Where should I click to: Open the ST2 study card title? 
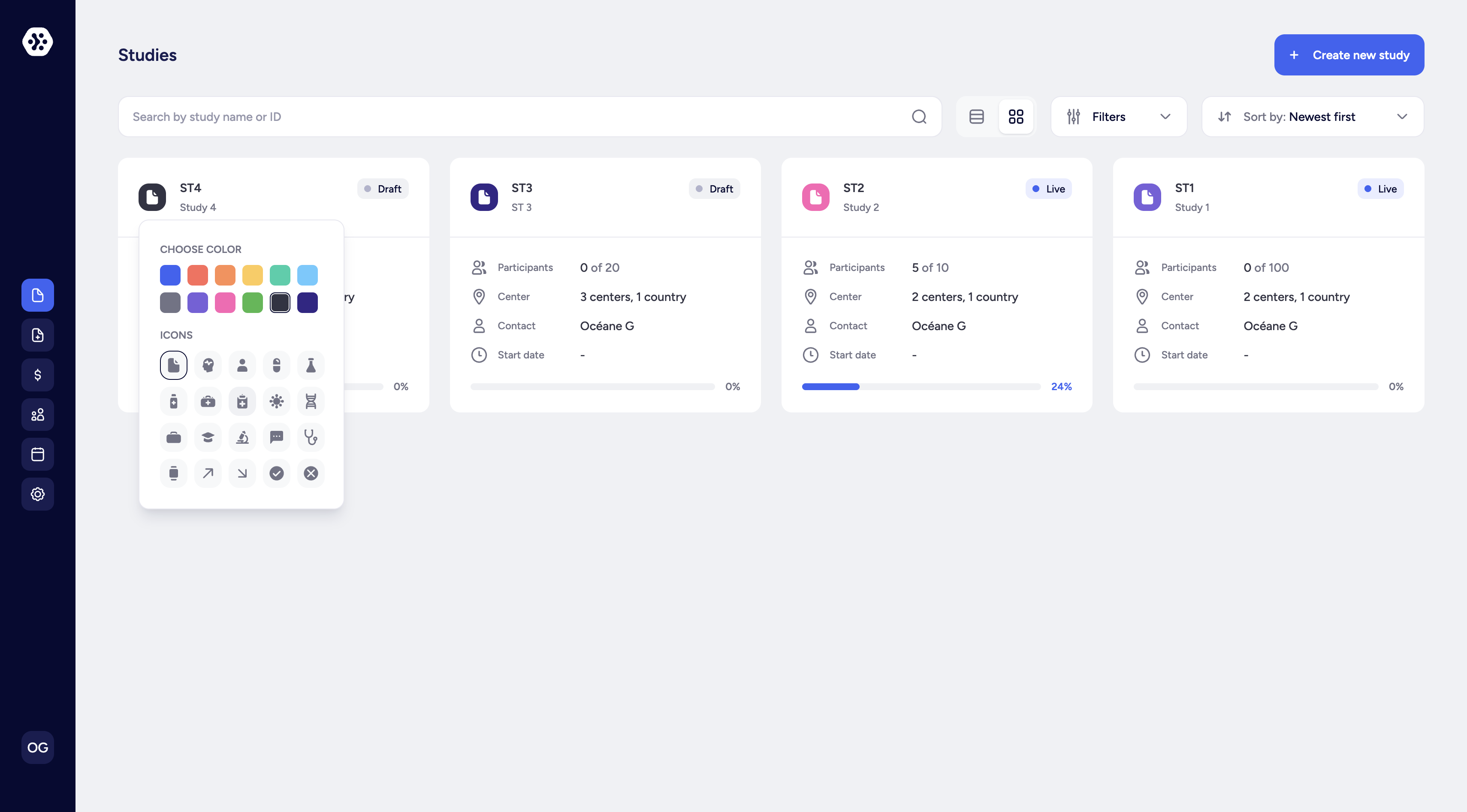coord(853,188)
